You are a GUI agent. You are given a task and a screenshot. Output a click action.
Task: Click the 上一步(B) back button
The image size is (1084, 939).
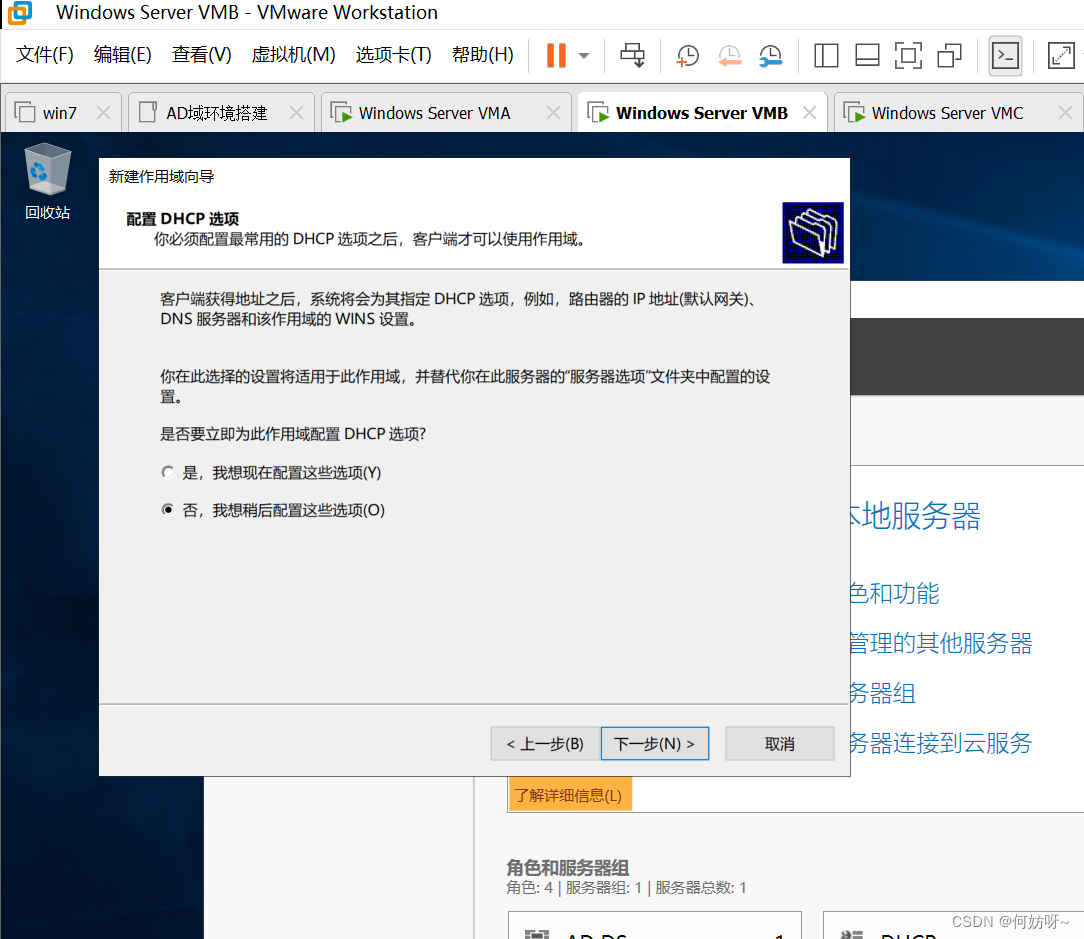tap(545, 744)
